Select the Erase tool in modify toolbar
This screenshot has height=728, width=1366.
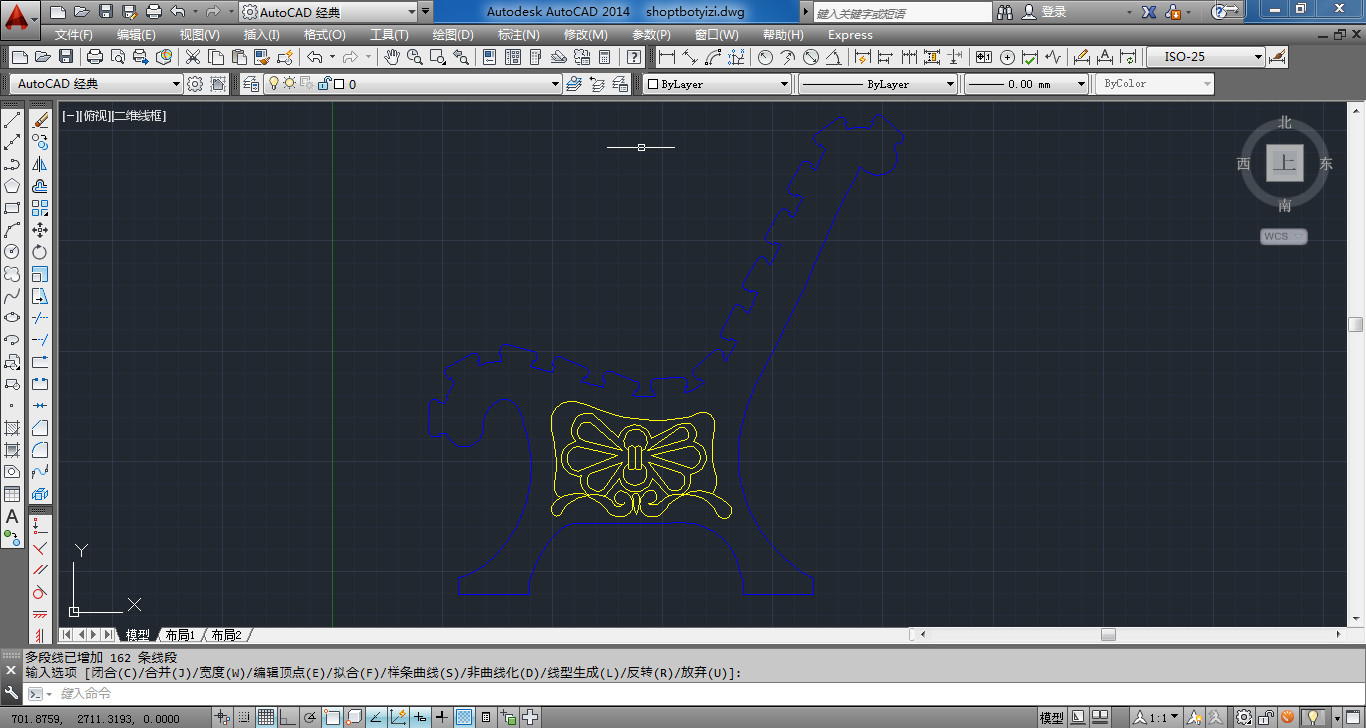tap(40, 120)
